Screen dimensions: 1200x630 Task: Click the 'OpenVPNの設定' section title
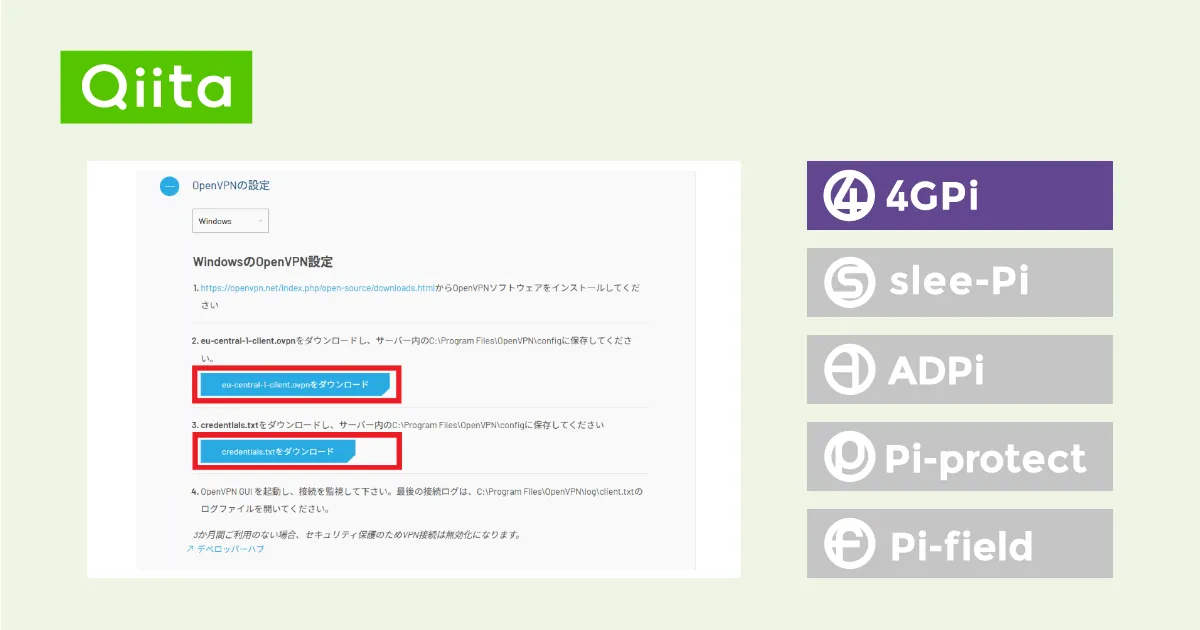pos(231,185)
